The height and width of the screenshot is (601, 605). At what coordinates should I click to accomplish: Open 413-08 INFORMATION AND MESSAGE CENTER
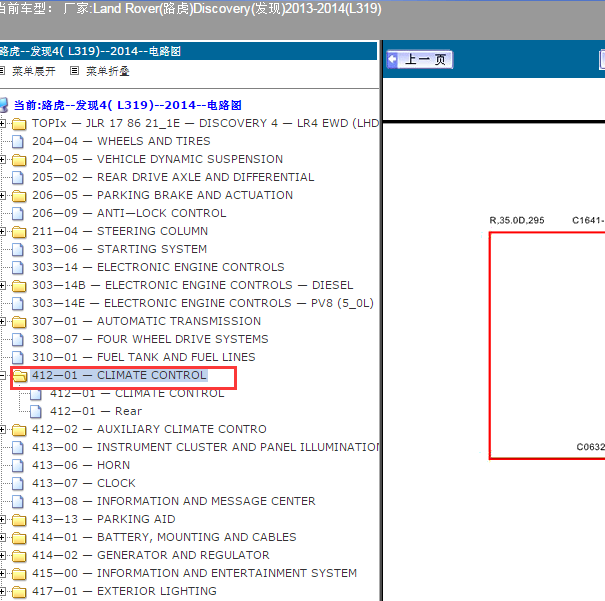point(174,501)
